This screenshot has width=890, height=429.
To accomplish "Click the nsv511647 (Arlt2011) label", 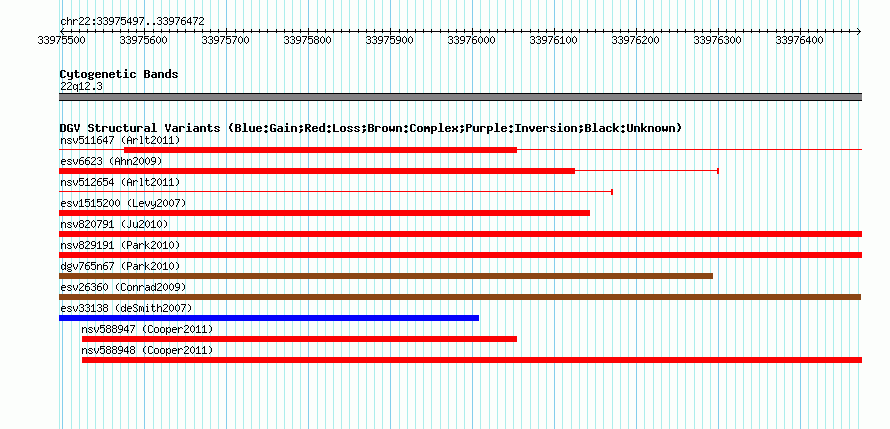I will [x=120, y=140].
